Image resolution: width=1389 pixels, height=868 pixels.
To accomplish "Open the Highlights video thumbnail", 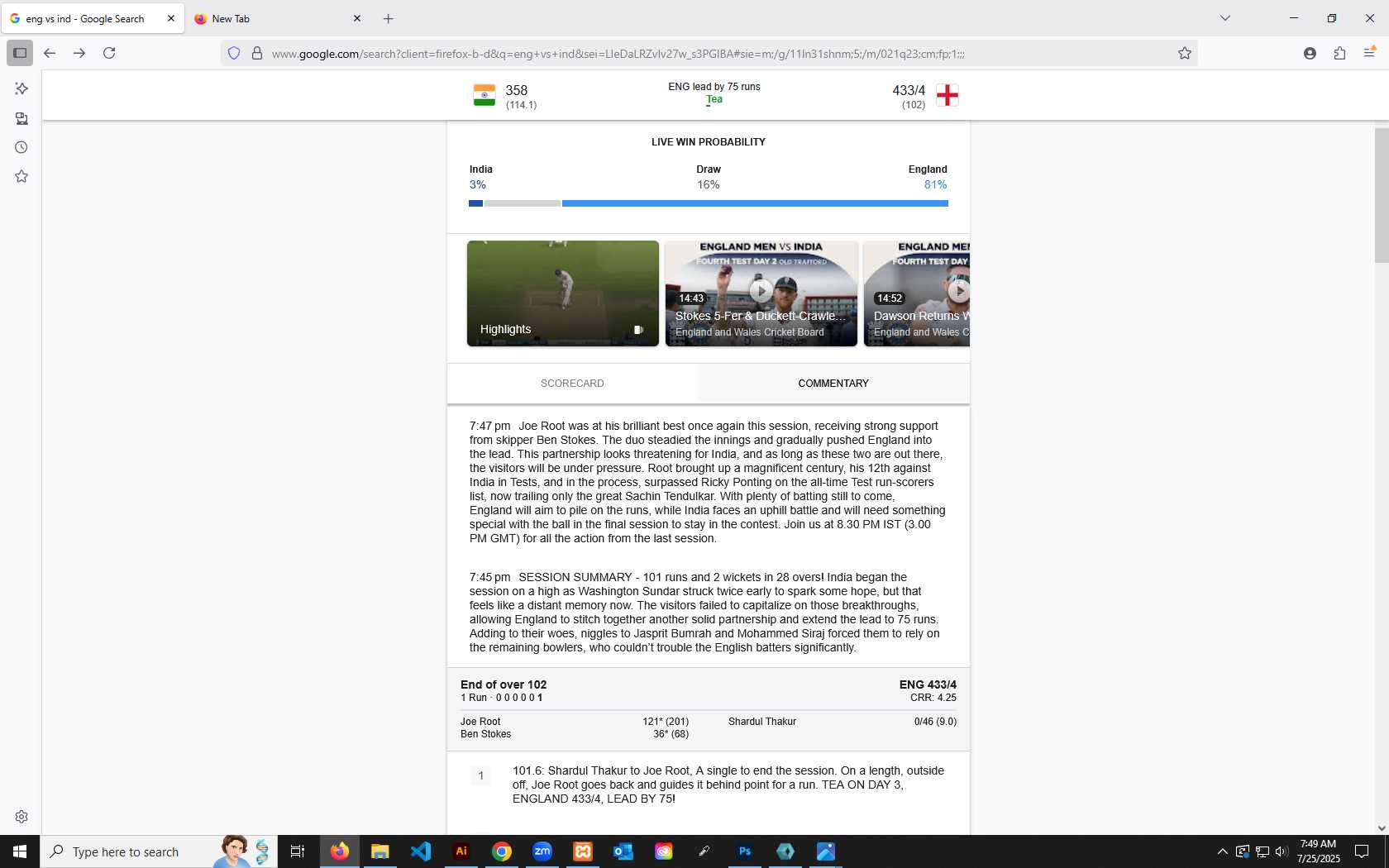I will pyautogui.click(x=563, y=293).
